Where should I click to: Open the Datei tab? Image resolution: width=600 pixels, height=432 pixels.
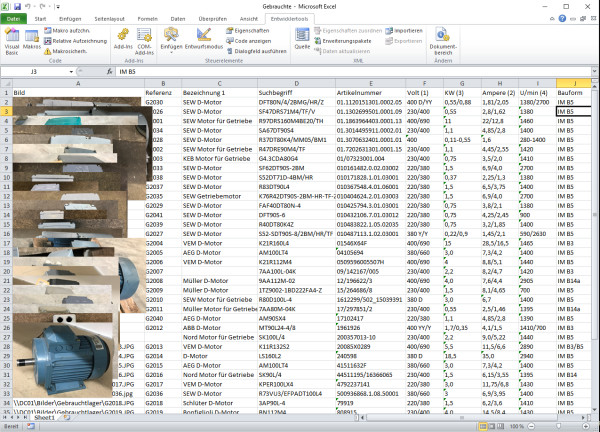click(13, 19)
